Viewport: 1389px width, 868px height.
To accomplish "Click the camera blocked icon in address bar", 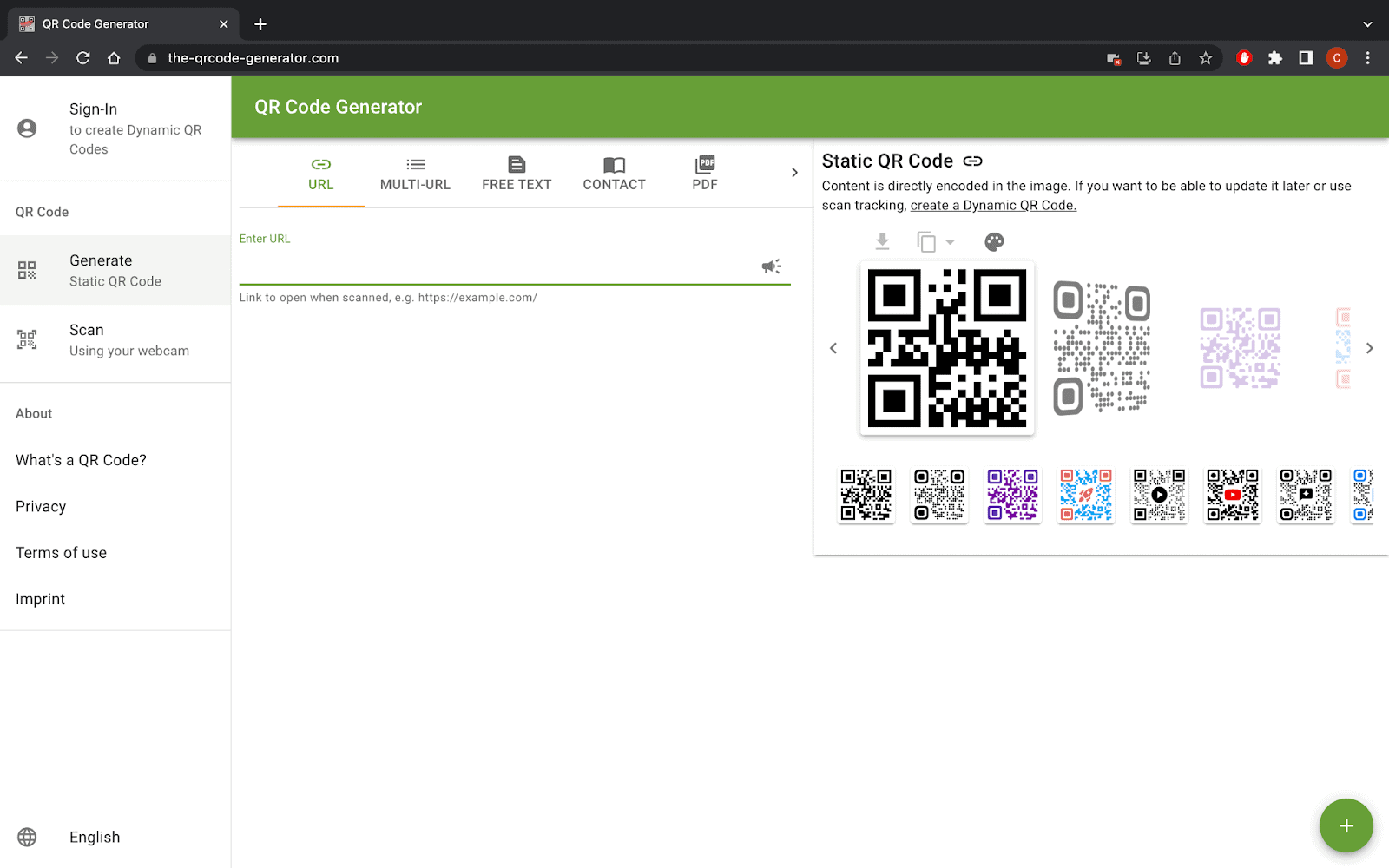I will pos(1114,58).
